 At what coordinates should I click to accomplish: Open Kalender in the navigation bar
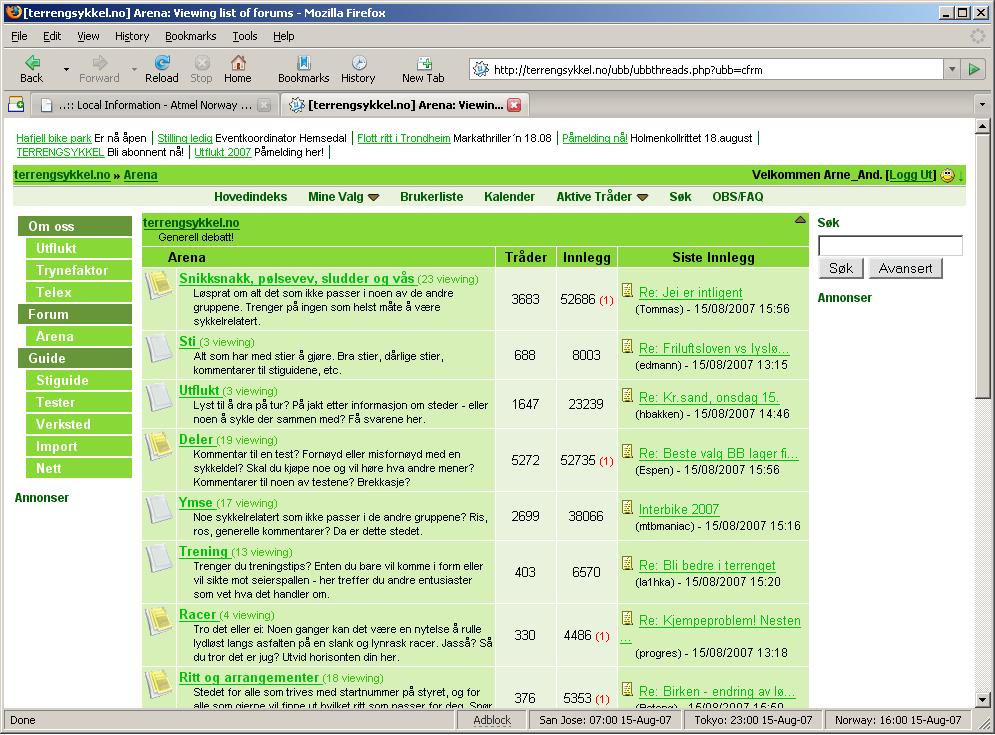pyautogui.click(x=510, y=197)
